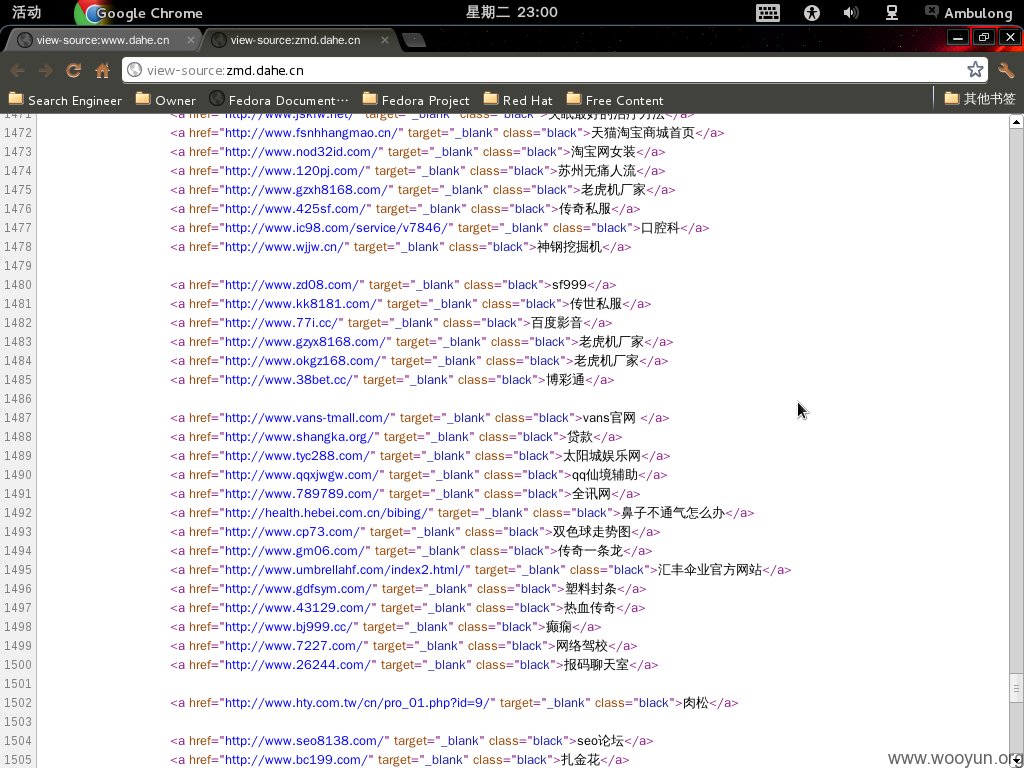1024x768 pixels.
Task: Focus the address bar showing zmd.dahe.cn
Action: pyautogui.click(x=555, y=70)
